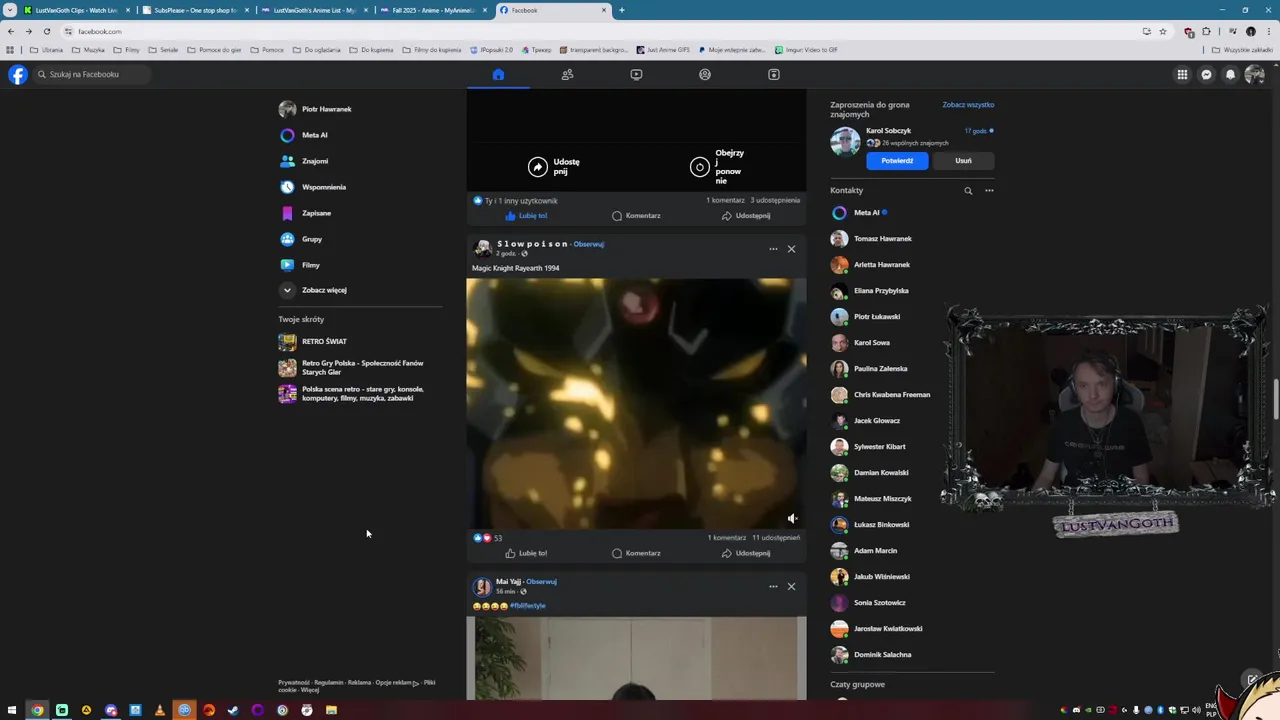Open the notifications bell icon
This screenshot has height=720, width=1280.
pos(1231,74)
